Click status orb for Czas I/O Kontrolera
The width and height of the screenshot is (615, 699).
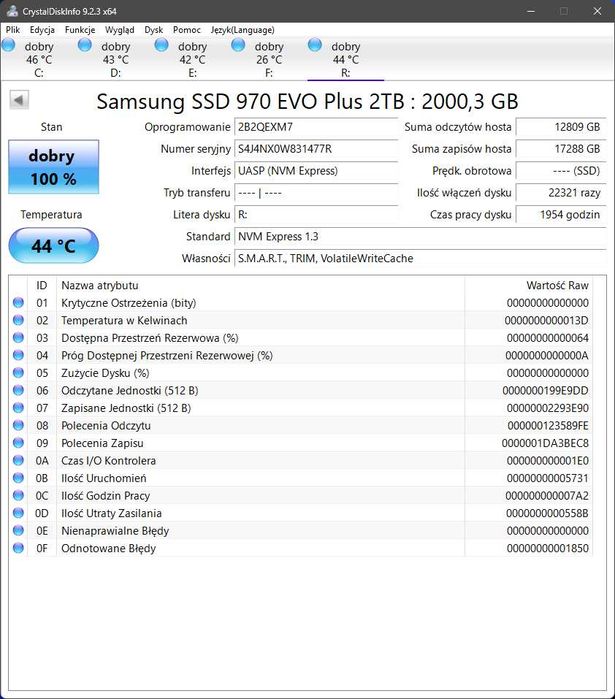point(18,461)
